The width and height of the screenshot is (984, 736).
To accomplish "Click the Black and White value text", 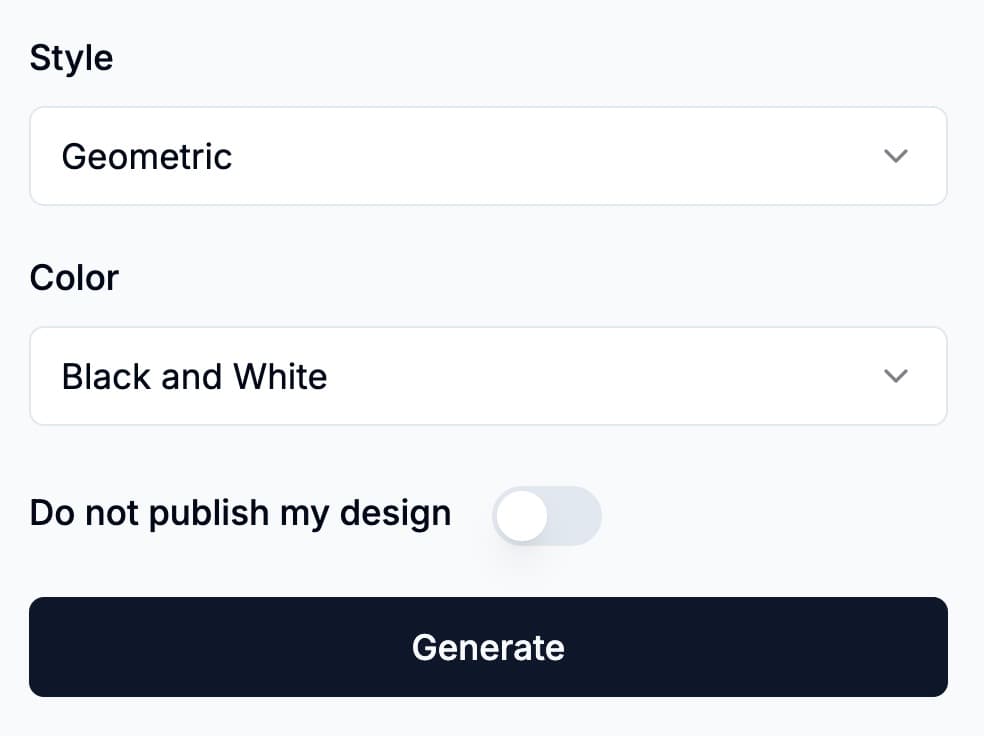I will (194, 376).
